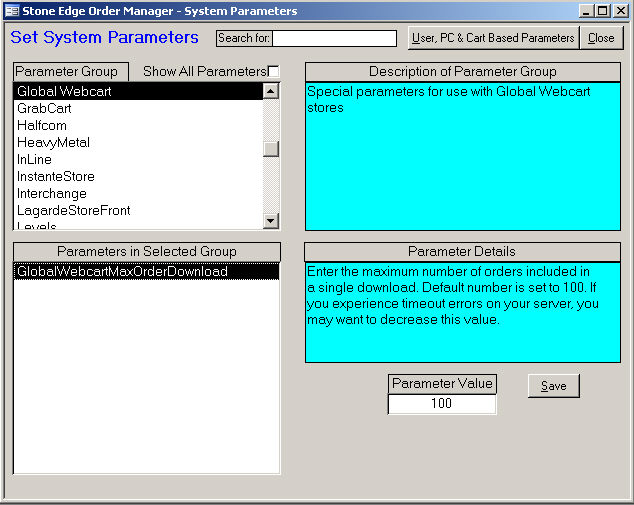Close the window with the X button

[x=621, y=11]
